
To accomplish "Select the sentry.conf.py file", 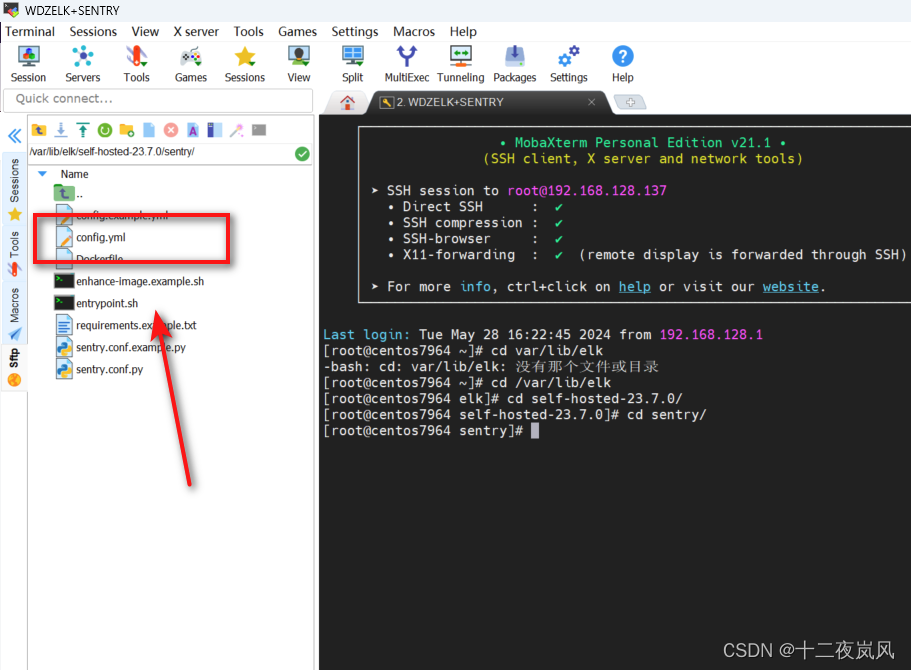I will [x=109, y=370].
